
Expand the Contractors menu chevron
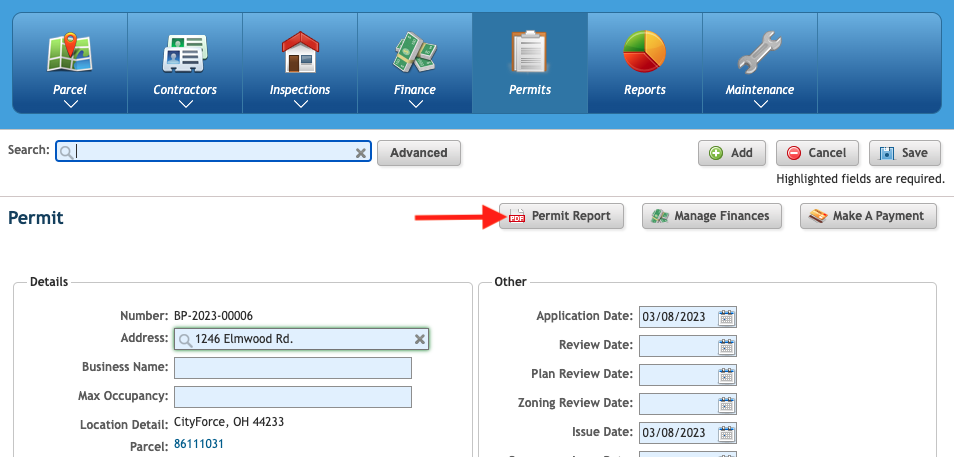186,104
